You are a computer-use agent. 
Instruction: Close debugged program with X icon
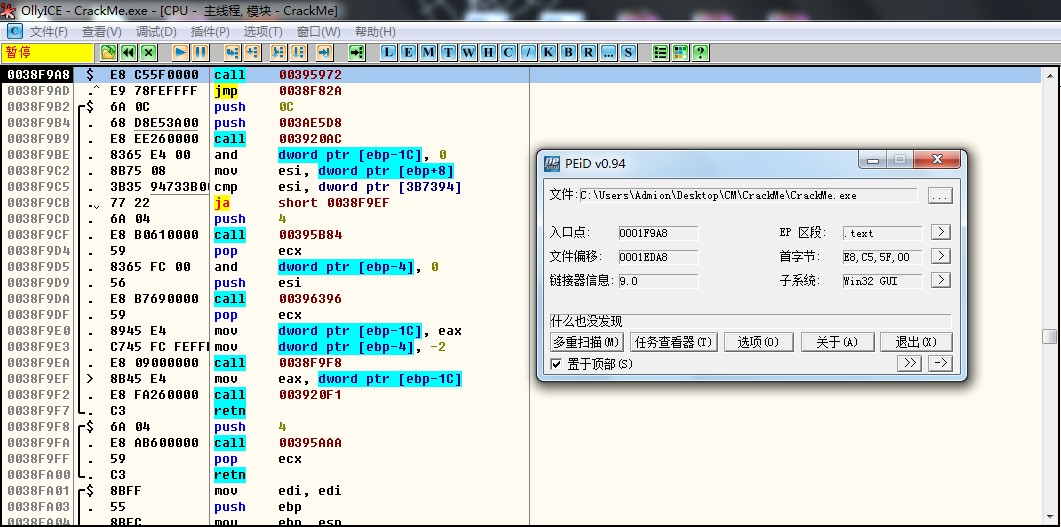point(149,53)
